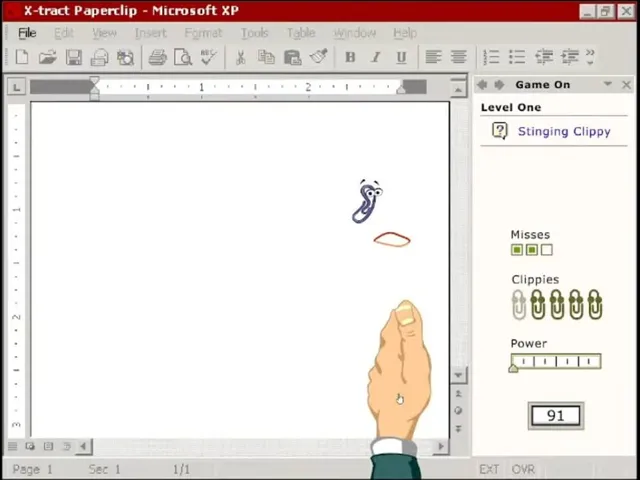Click the help question mark icon beside Stinging Clippy
Viewport: 640px width, 480px height.
point(500,131)
